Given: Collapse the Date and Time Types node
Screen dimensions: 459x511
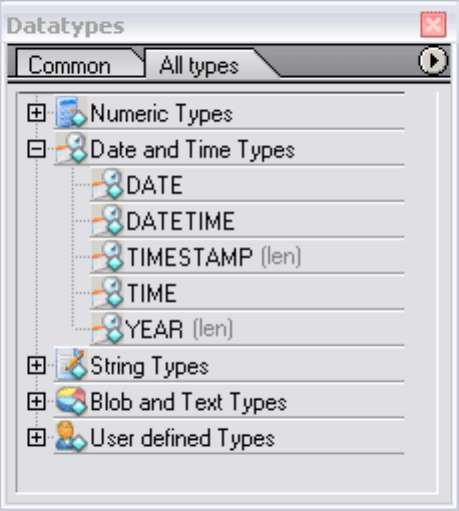Looking at the screenshot, I should tap(36, 149).
